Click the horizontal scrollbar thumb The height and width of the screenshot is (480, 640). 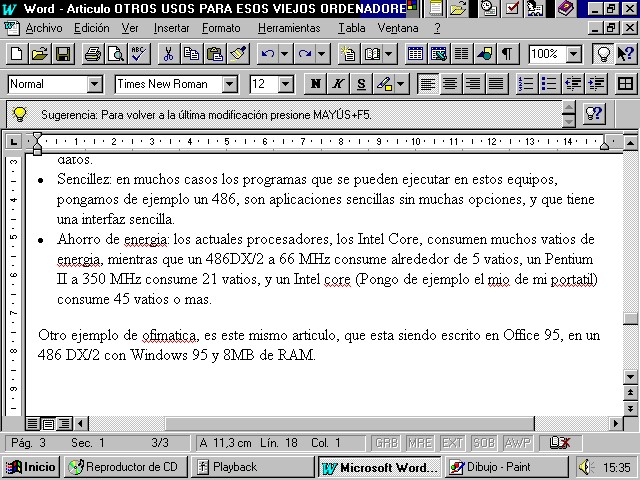click(349, 424)
